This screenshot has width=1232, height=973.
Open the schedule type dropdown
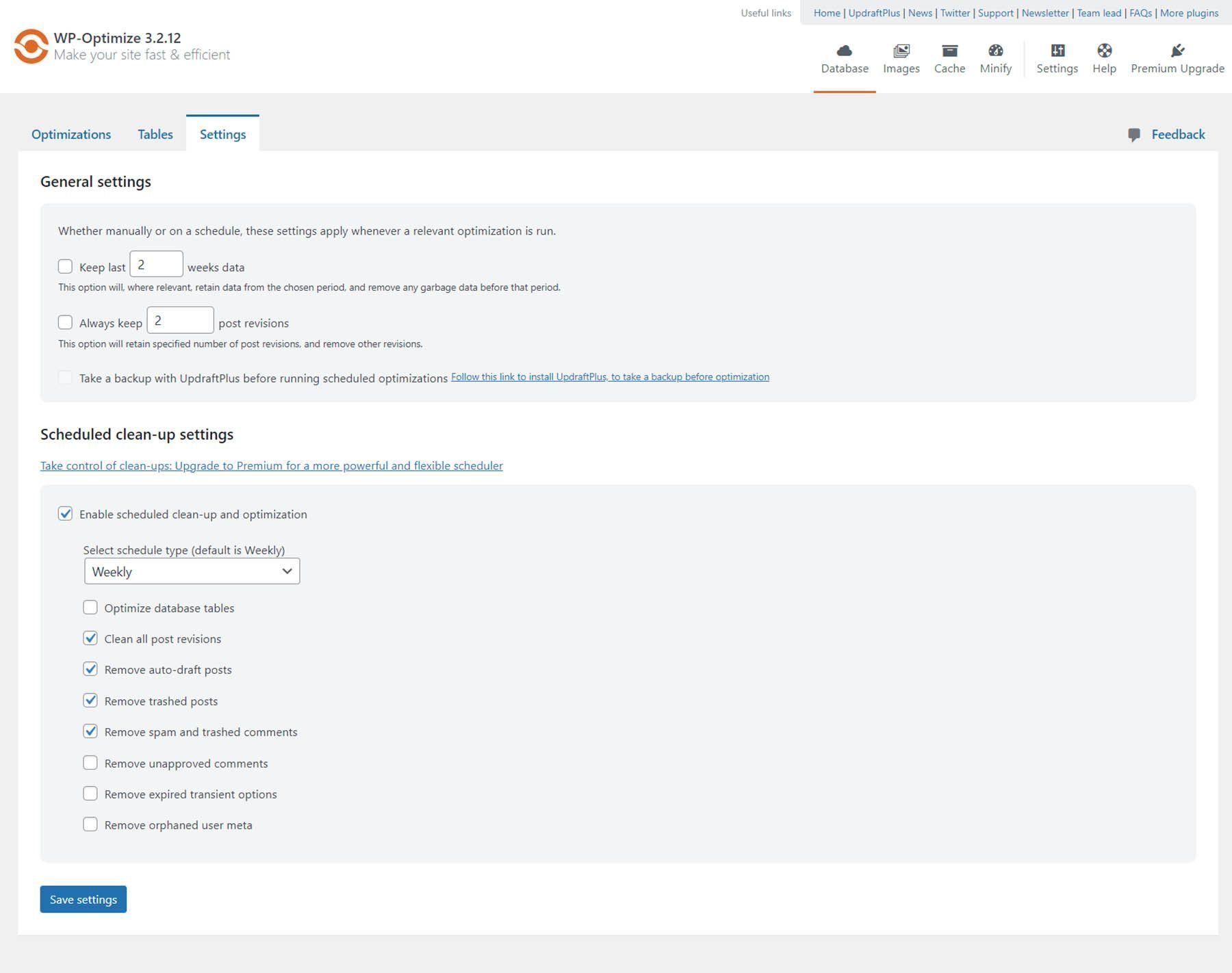(x=192, y=571)
